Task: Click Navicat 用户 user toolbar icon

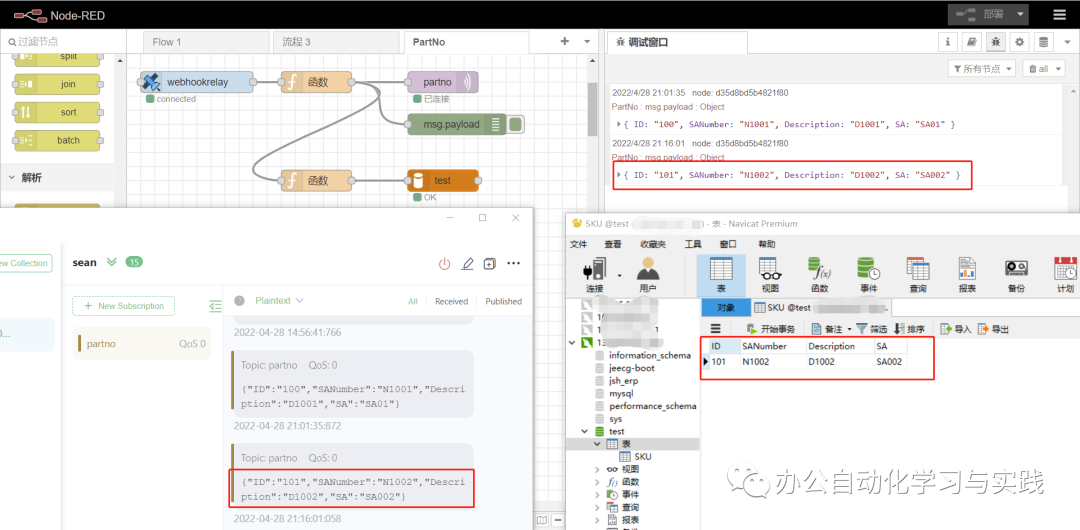Action: point(647,274)
